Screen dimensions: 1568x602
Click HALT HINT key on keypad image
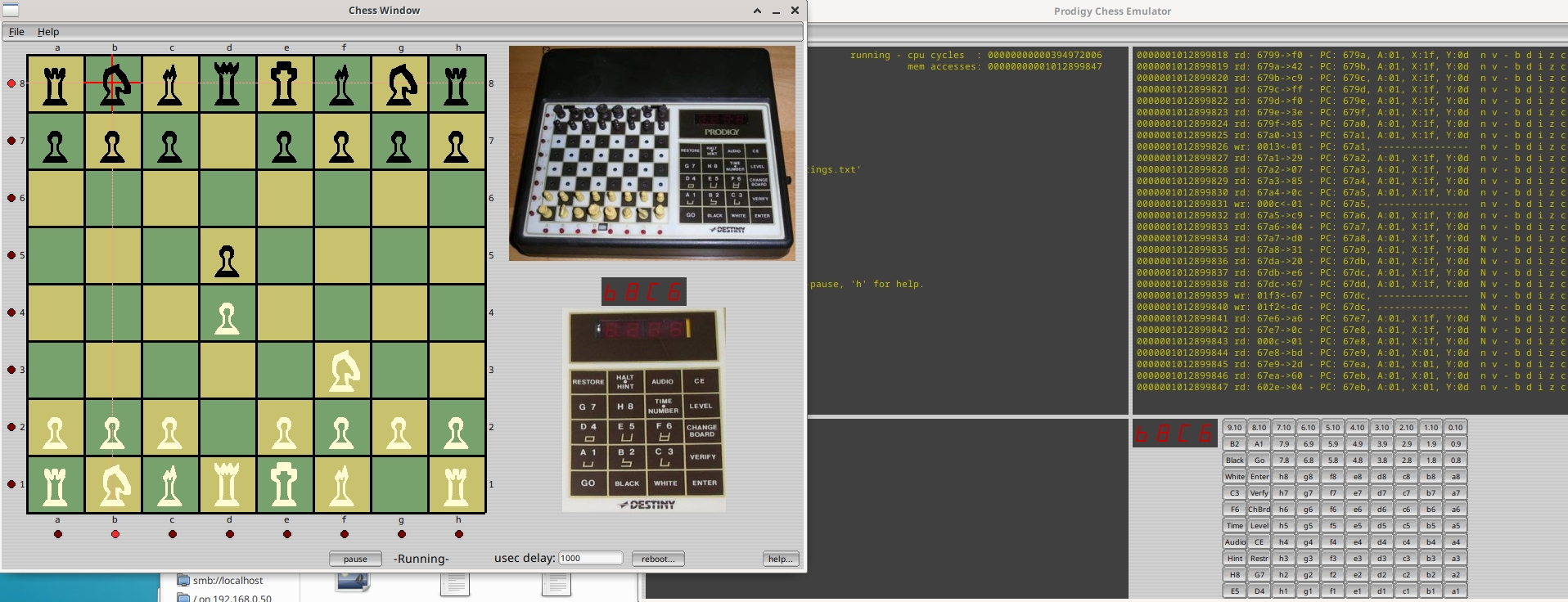pyautogui.click(x=625, y=381)
